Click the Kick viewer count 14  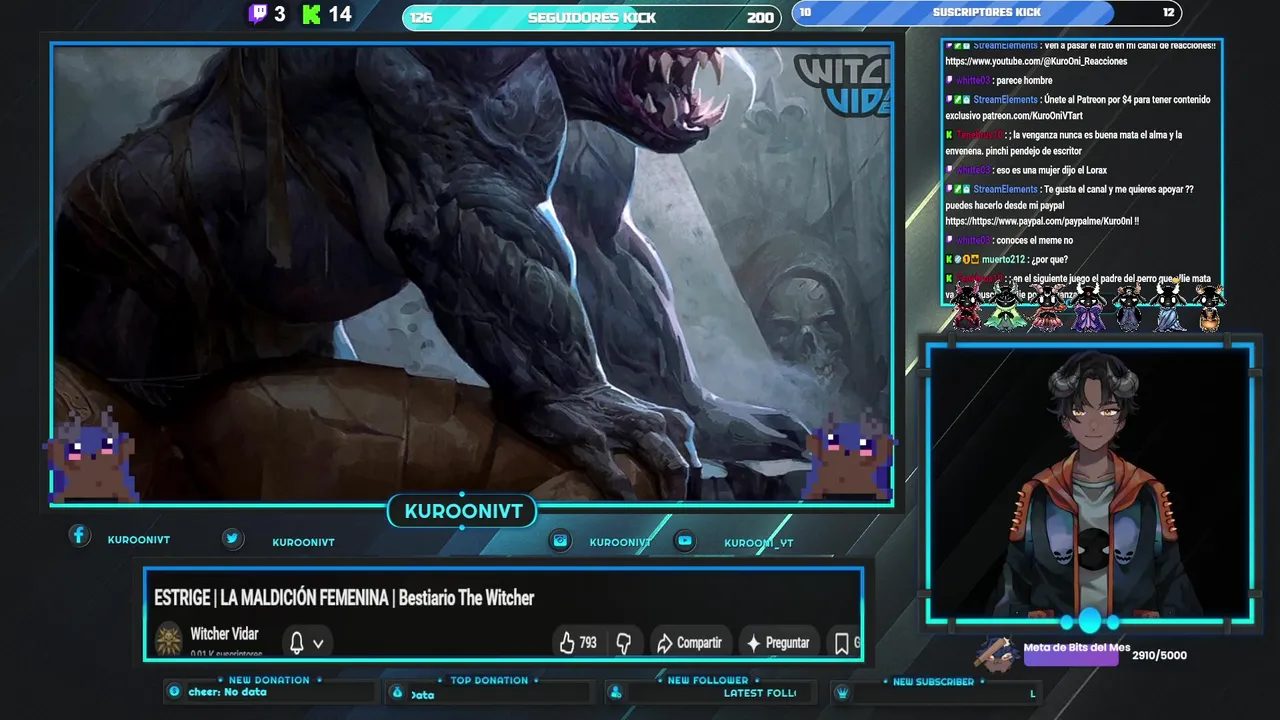click(x=340, y=14)
